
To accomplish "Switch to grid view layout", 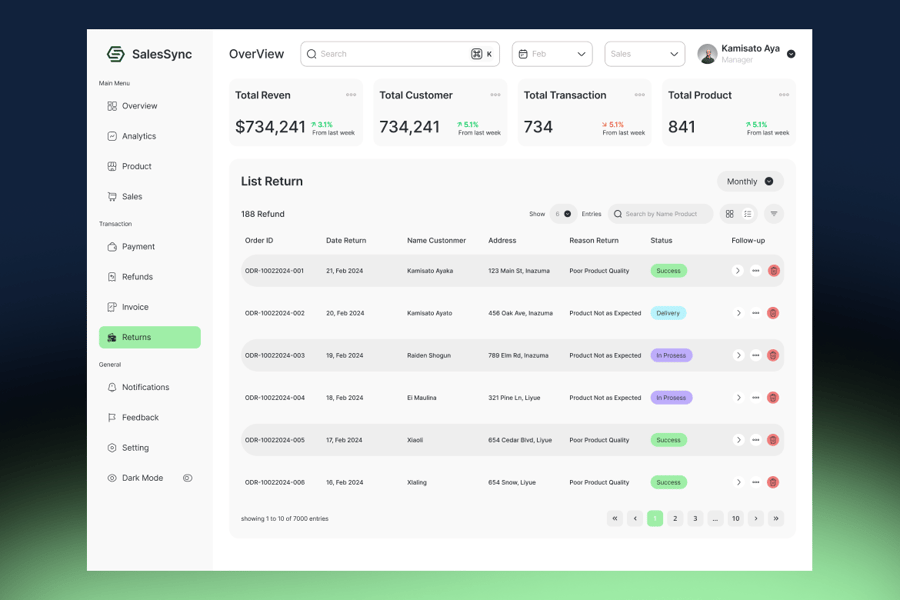I will 730,214.
